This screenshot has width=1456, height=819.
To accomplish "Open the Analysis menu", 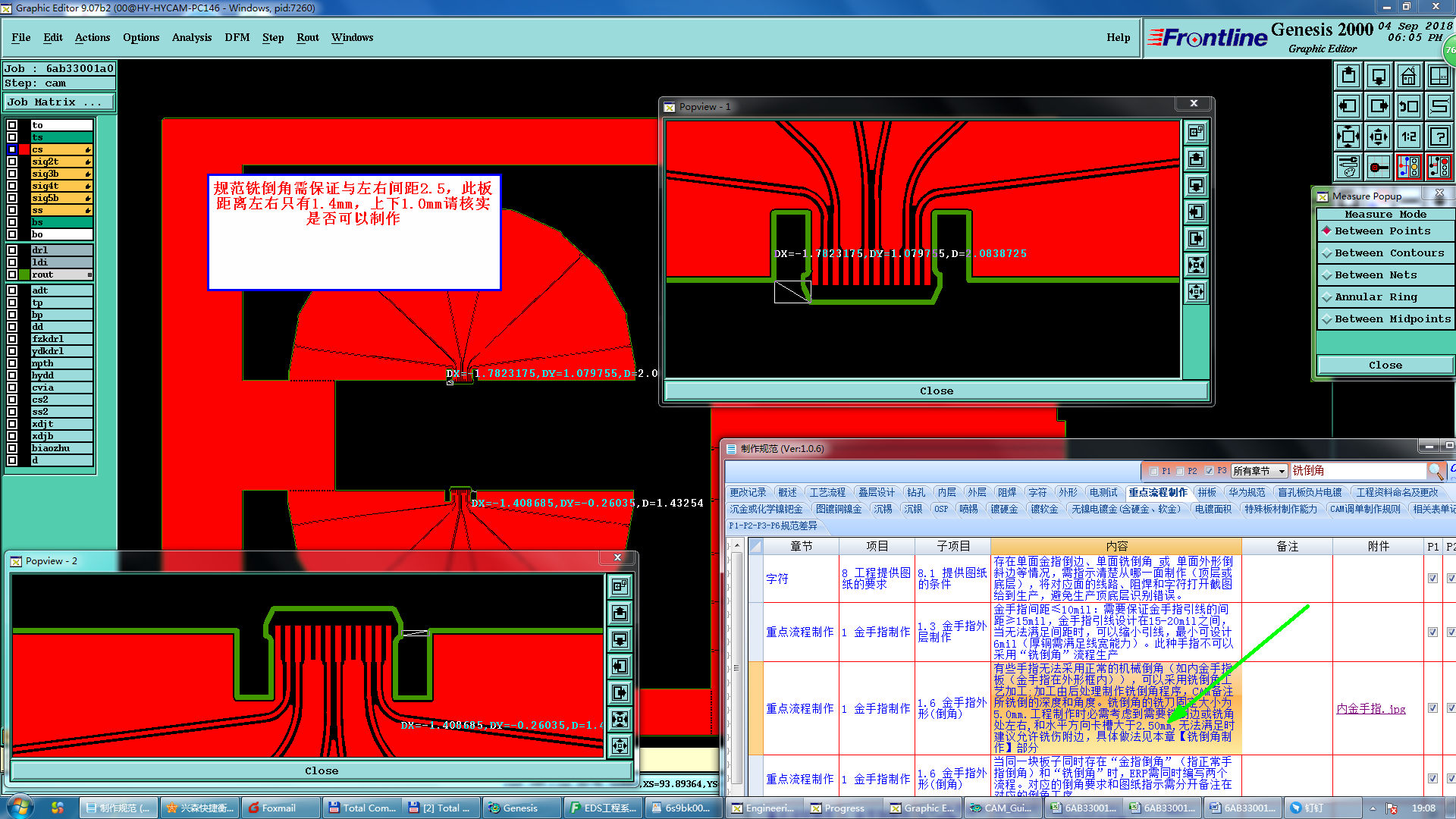I will pyautogui.click(x=191, y=37).
